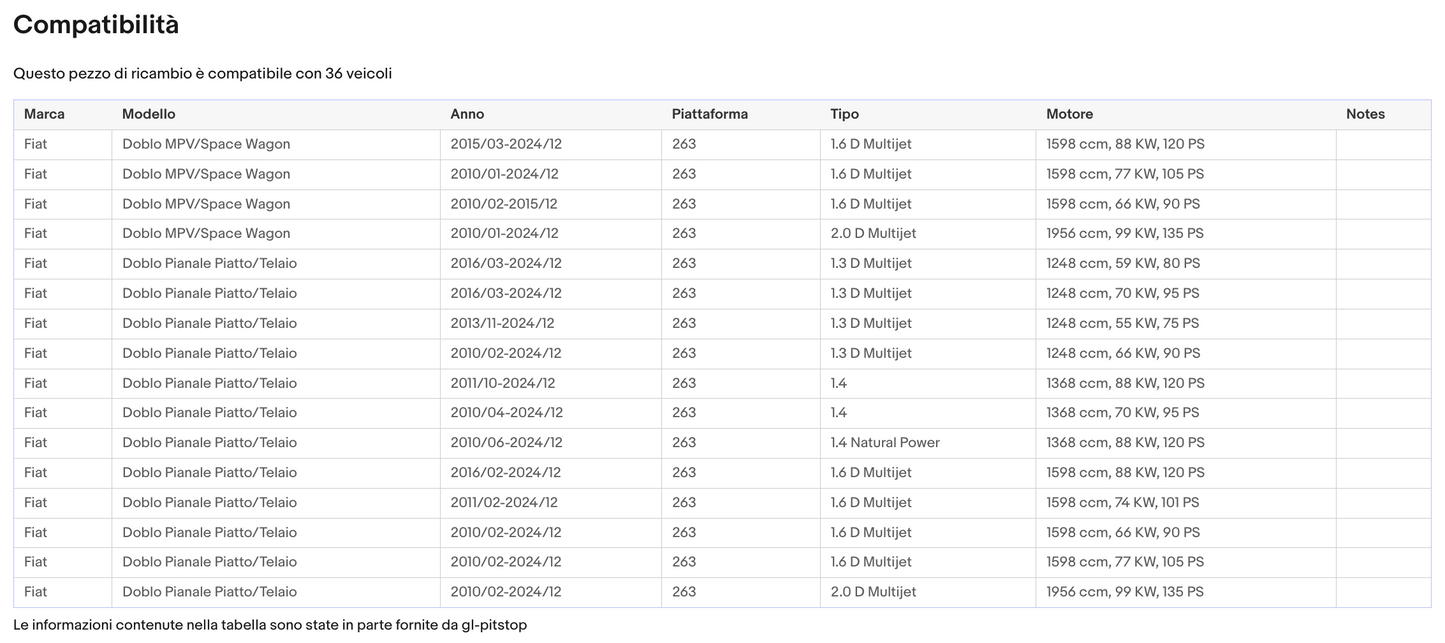
Task: Select the Modello column header
Action: (148, 114)
